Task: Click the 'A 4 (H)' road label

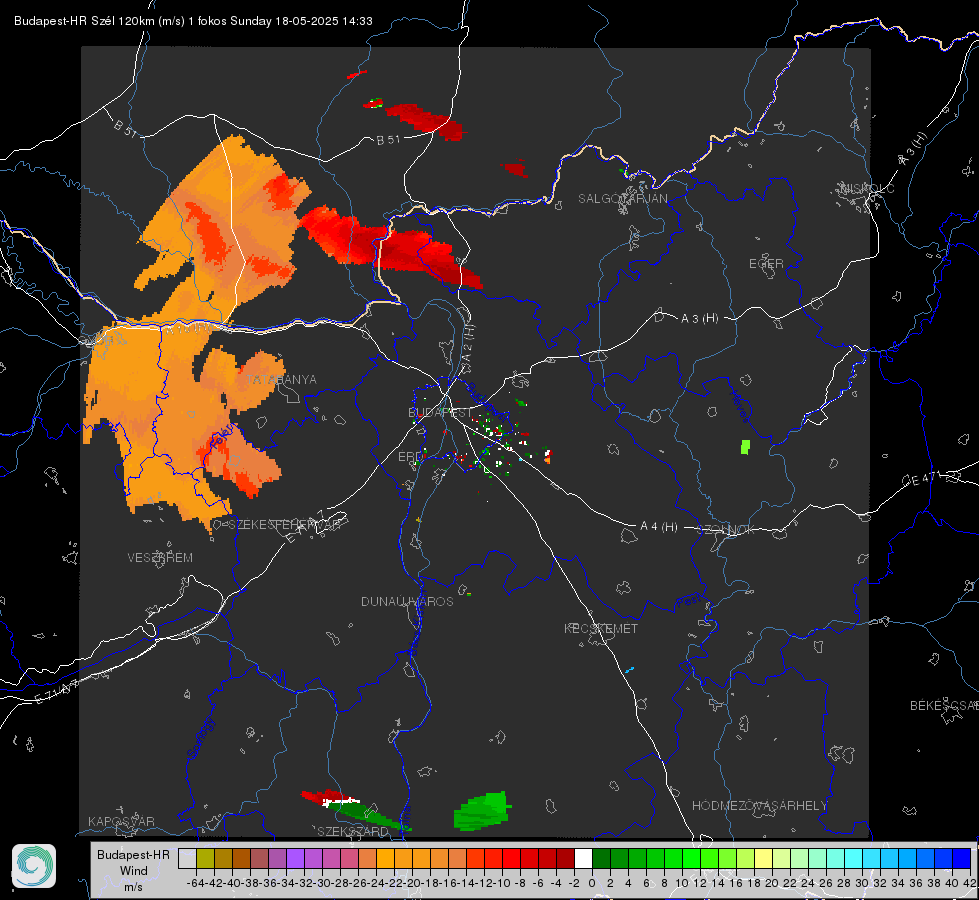Action: [659, 527]
